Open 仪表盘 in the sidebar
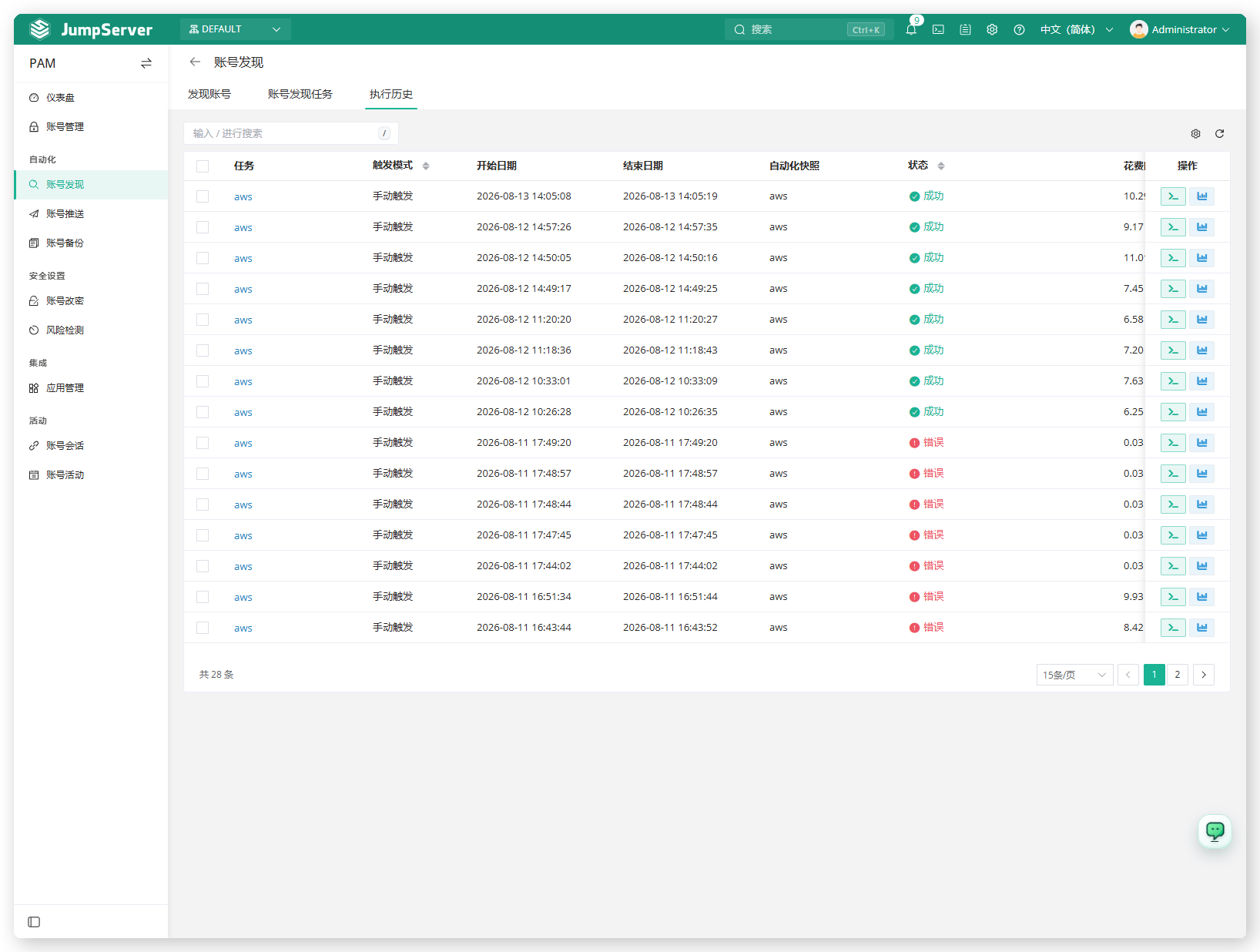The image size is (1260, 952). click(91, 98)
